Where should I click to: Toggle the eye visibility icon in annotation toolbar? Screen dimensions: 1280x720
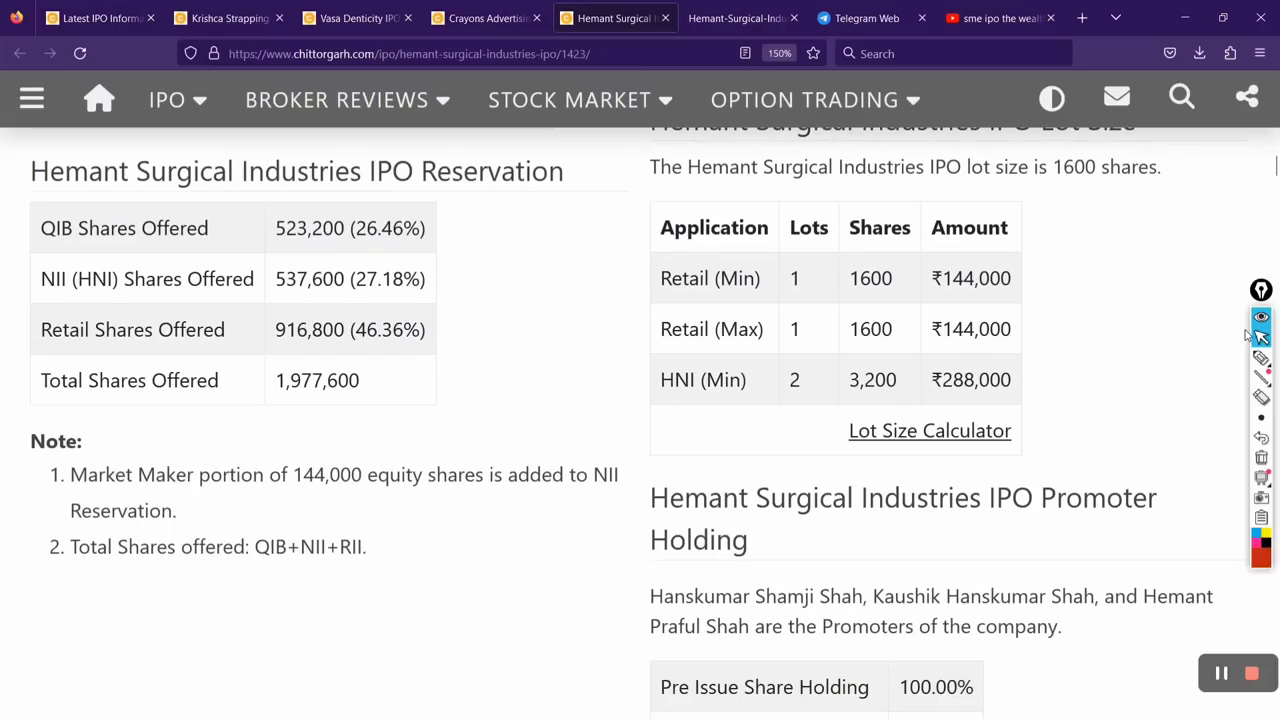1261,316
